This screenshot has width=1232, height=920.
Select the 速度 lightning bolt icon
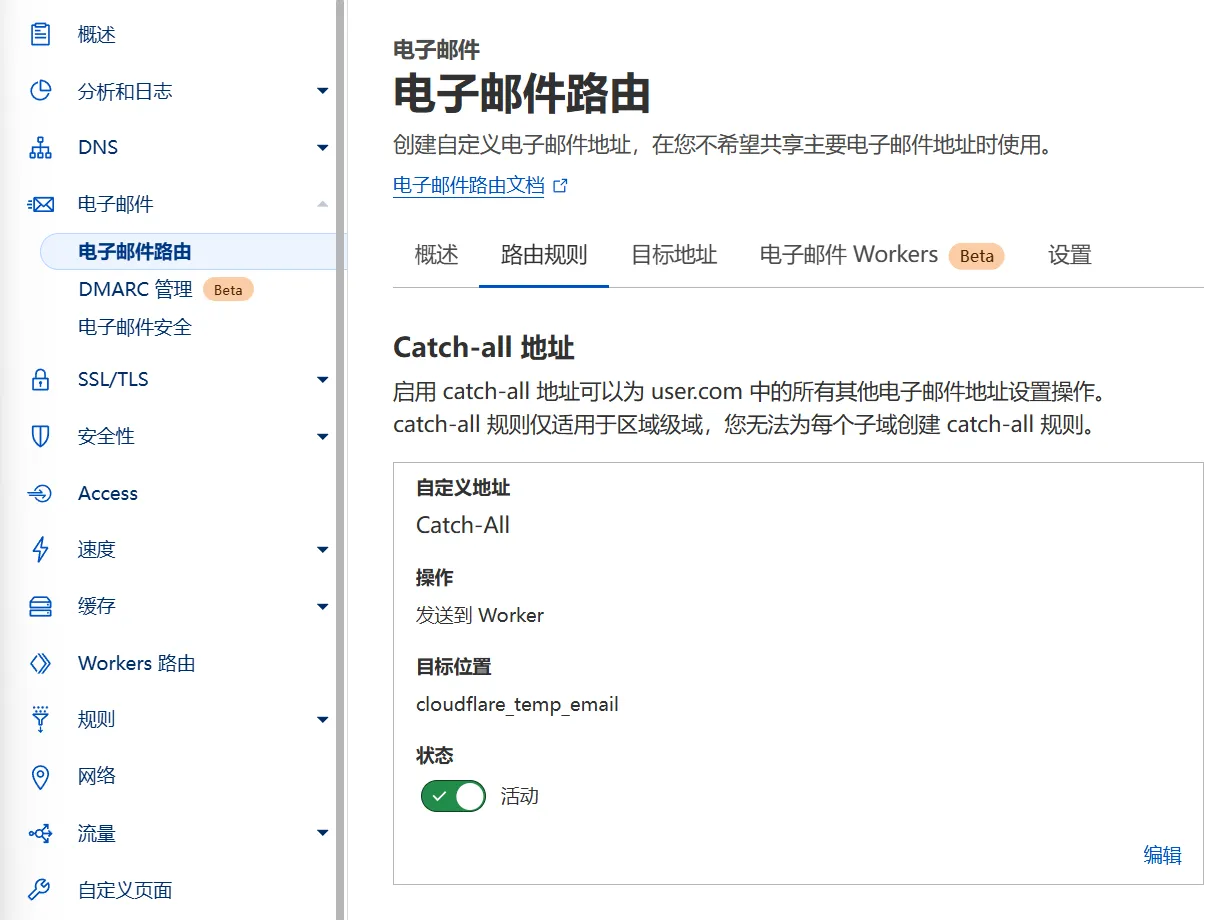coord(40,549)
